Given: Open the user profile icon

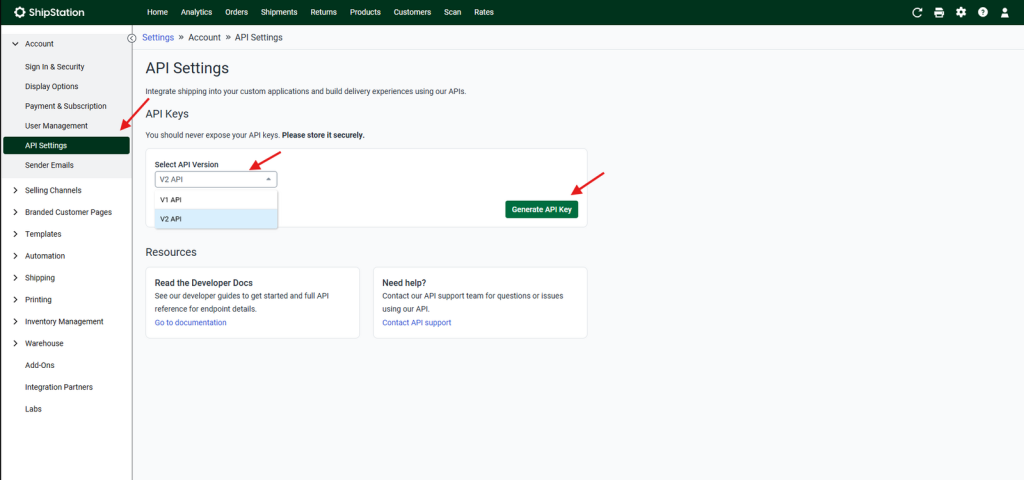Looking at the screenshot, I should [x=1004, y=12].
